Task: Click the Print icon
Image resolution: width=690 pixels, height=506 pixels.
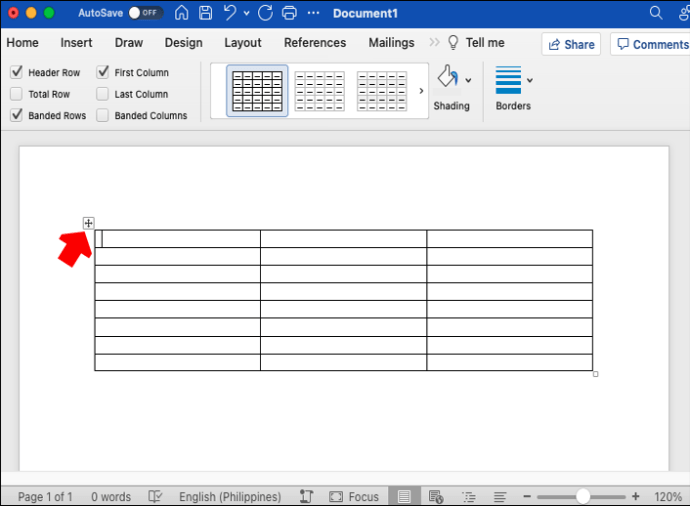Action: click(289, 13)
